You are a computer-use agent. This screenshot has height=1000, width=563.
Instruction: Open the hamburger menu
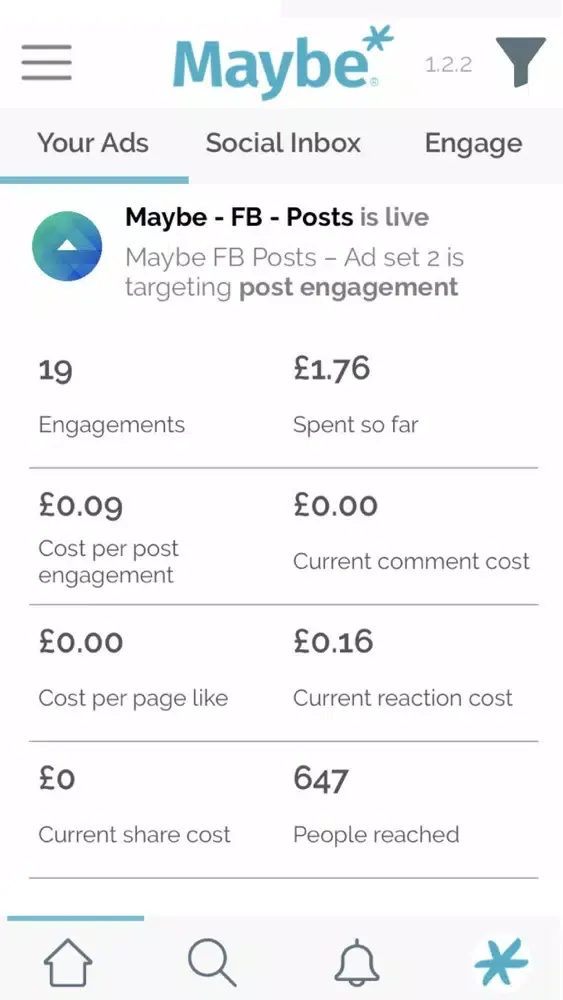pos(46,62)
